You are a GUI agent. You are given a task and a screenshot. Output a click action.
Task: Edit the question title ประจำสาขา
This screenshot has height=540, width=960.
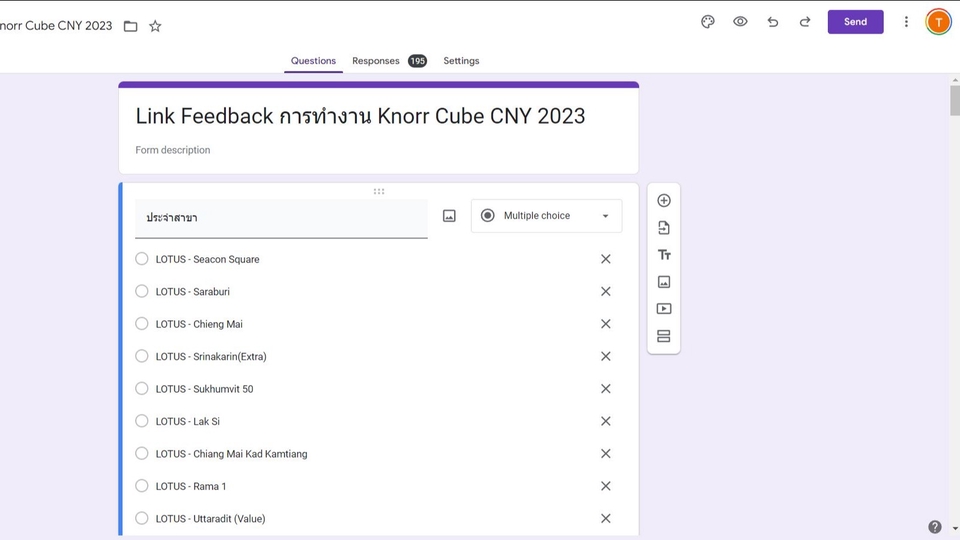[281, 218]
